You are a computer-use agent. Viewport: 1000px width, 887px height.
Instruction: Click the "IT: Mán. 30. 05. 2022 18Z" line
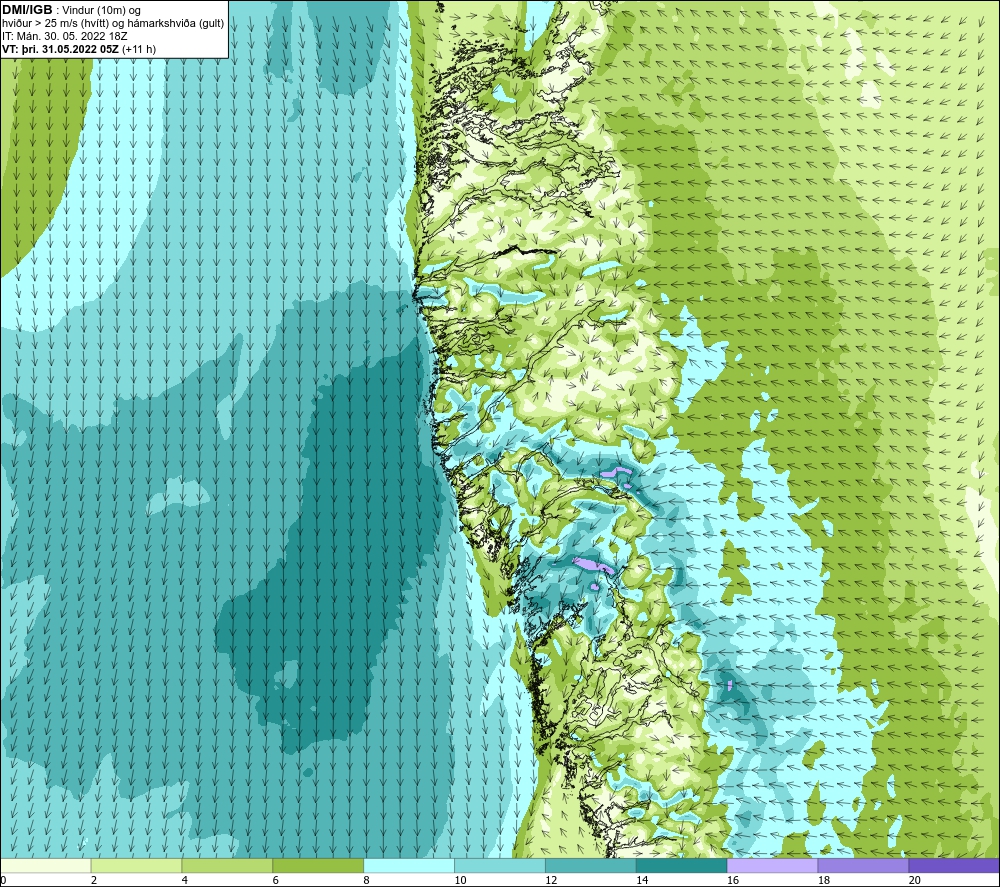[x=65, y=36]
